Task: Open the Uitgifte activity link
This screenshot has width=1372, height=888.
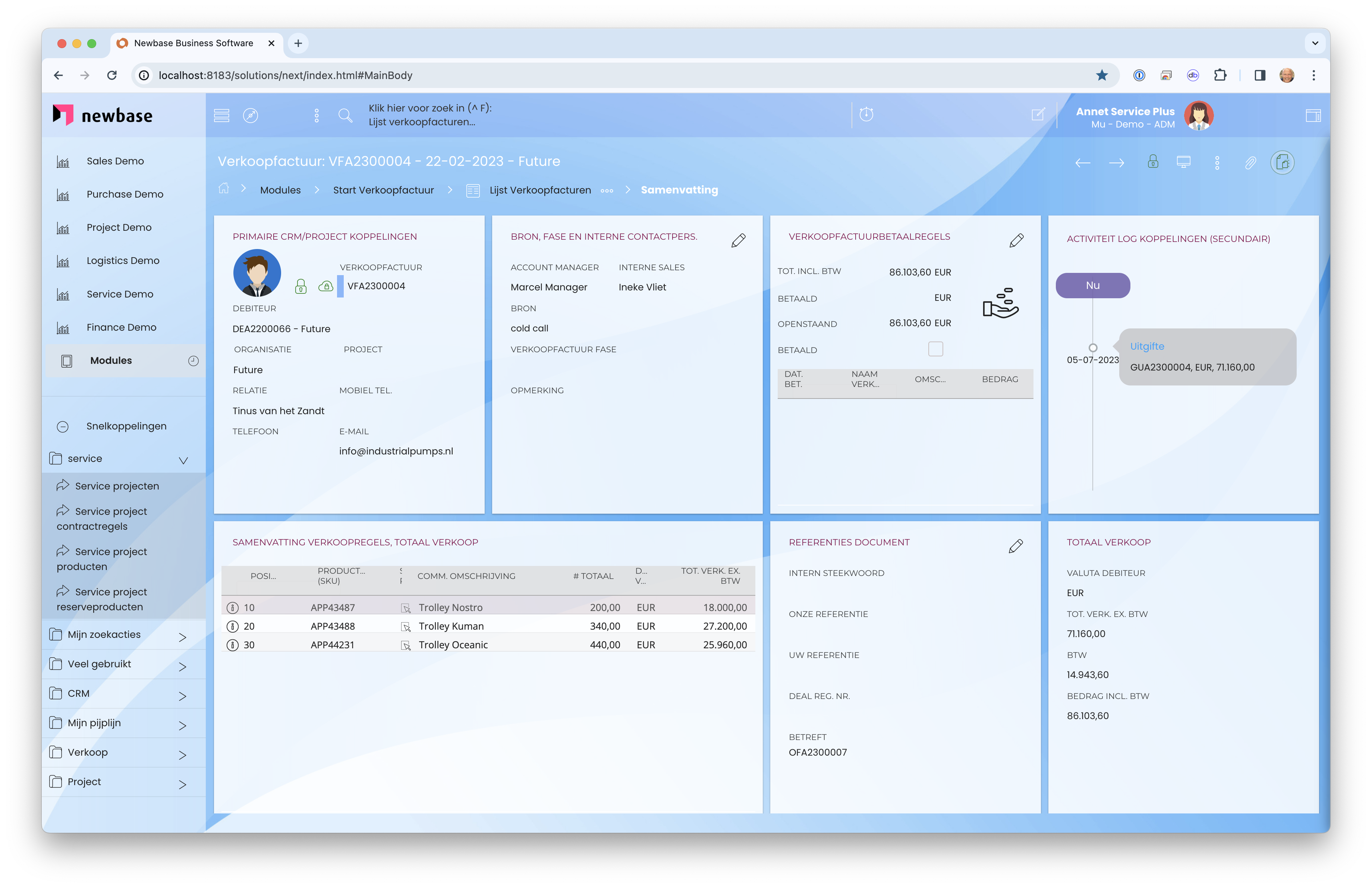Action: coord(1146,346)
